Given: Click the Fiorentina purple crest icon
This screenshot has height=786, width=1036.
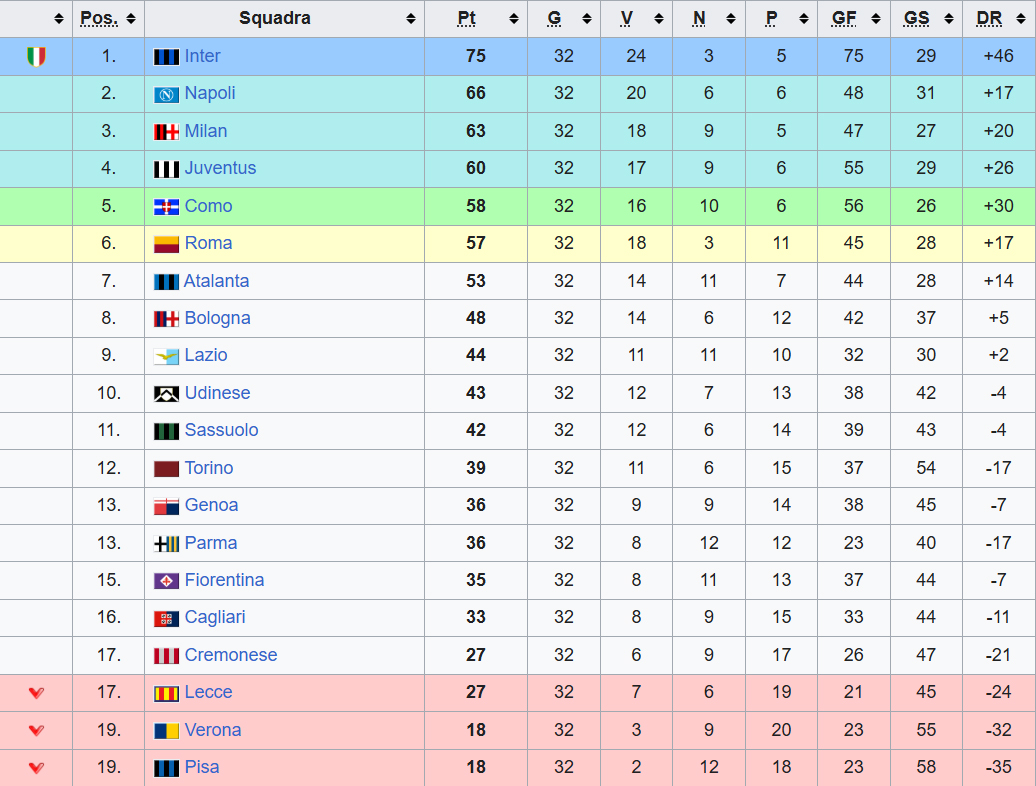Looking at the screenshot, I should tap(166, 581).
